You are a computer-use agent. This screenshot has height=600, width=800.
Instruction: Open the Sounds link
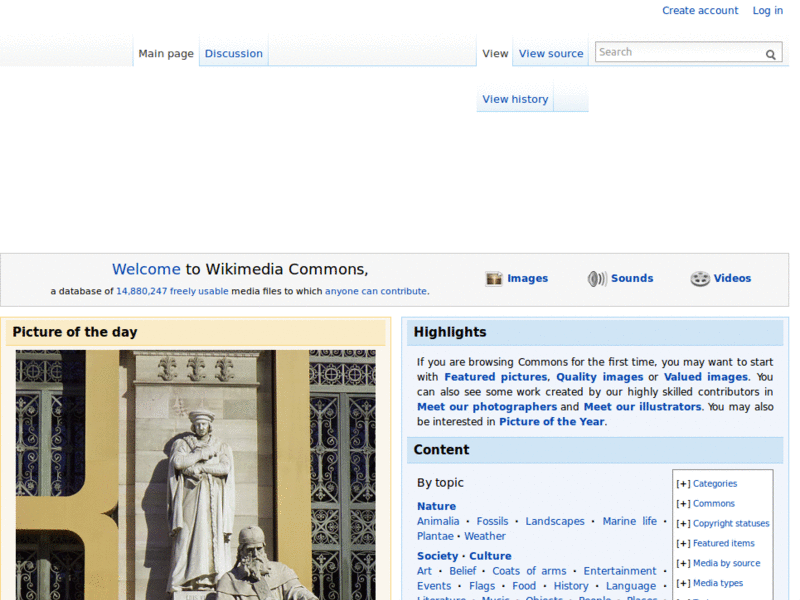pos(632,278)
